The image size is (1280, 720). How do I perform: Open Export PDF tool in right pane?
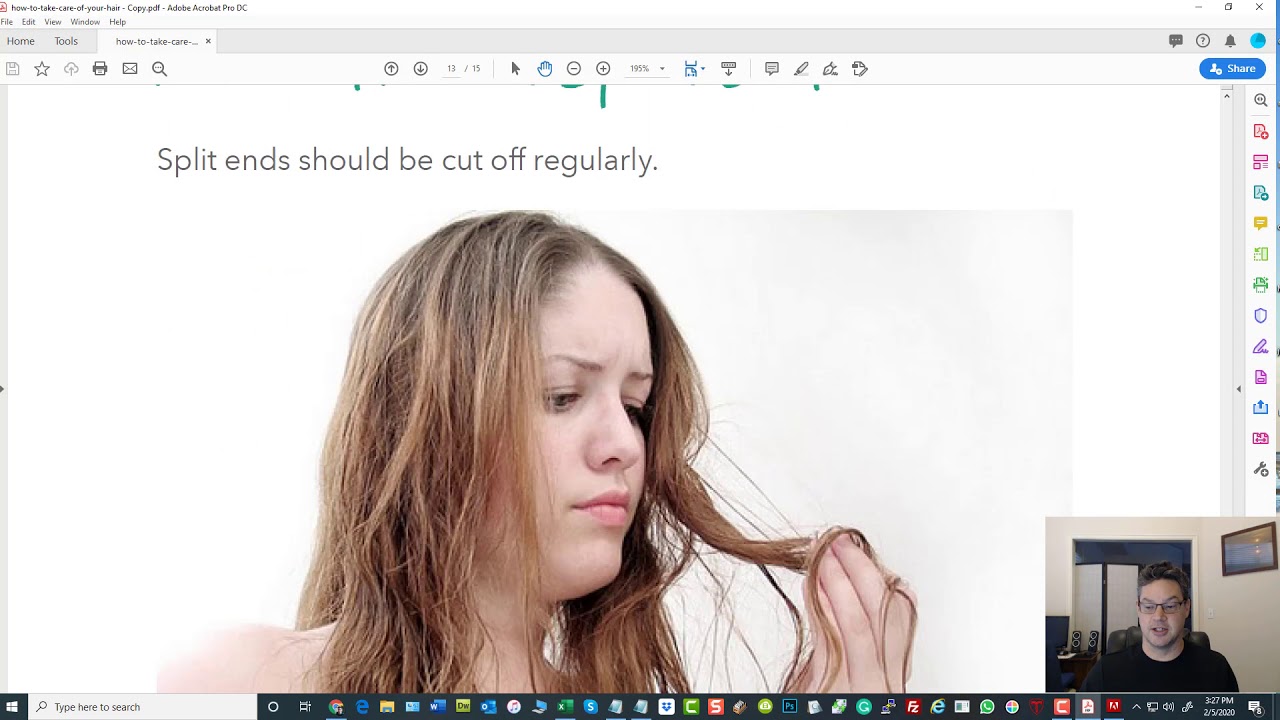pyautogui.click(x=1261, y=192)
